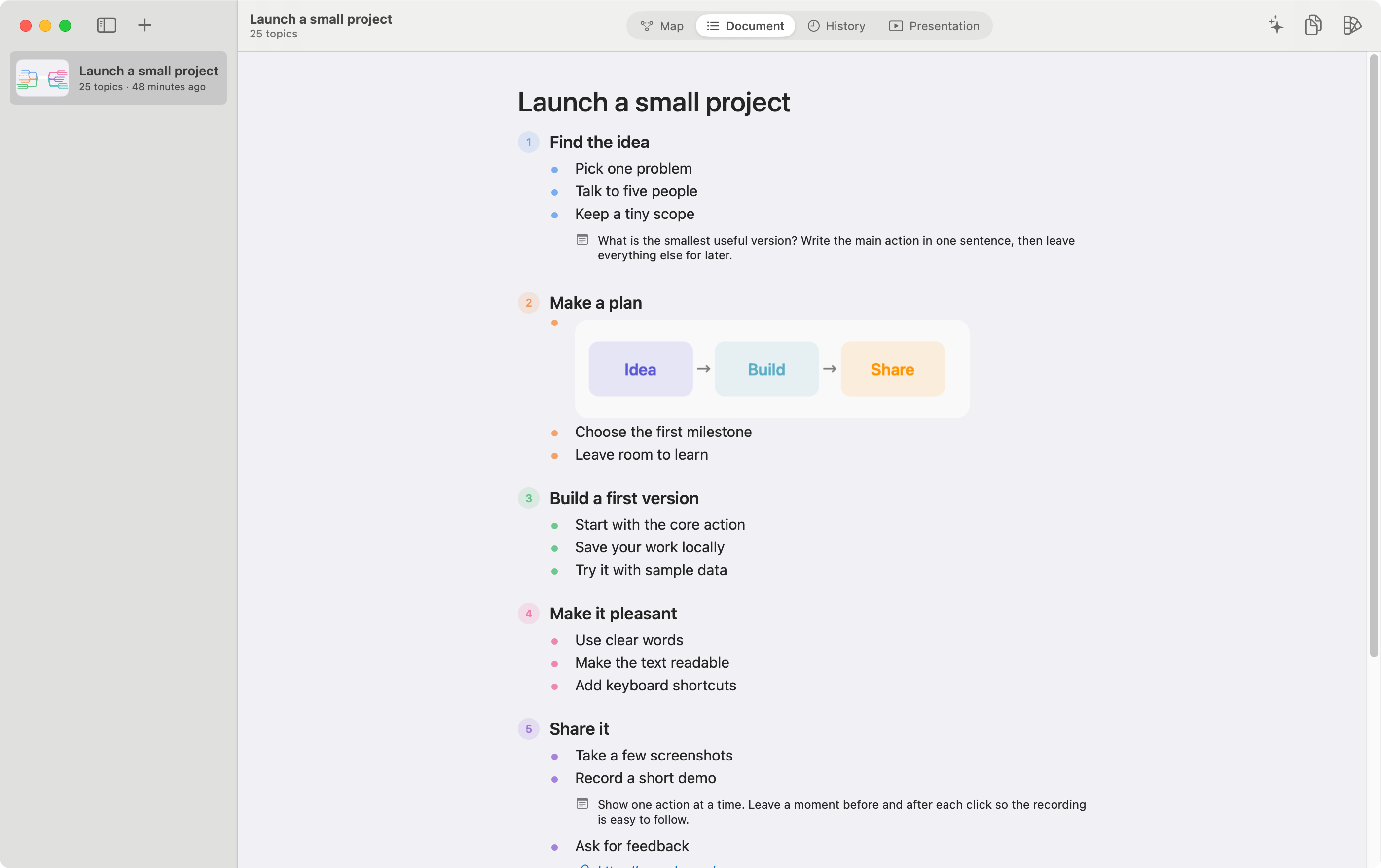Click the plus button to add new map

145,25
